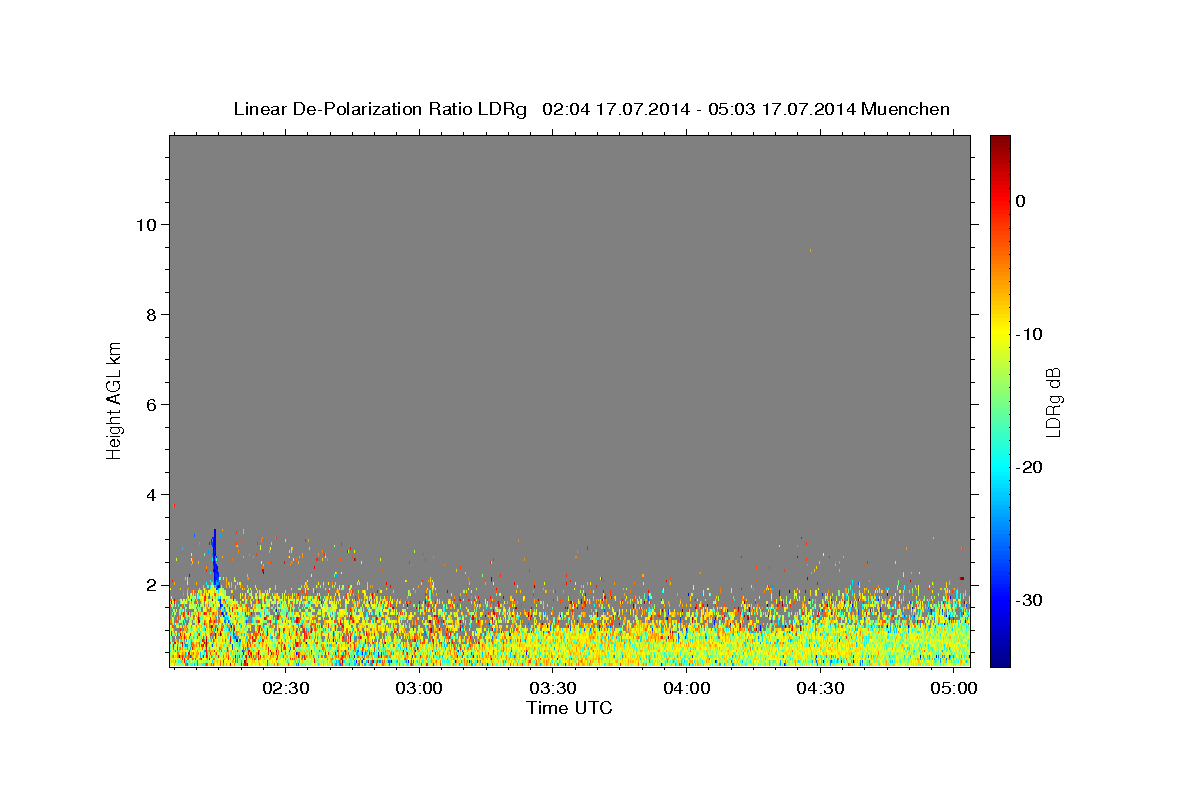
Task: Click the '05:00' time tick label
Action: (x=955, y=688)
